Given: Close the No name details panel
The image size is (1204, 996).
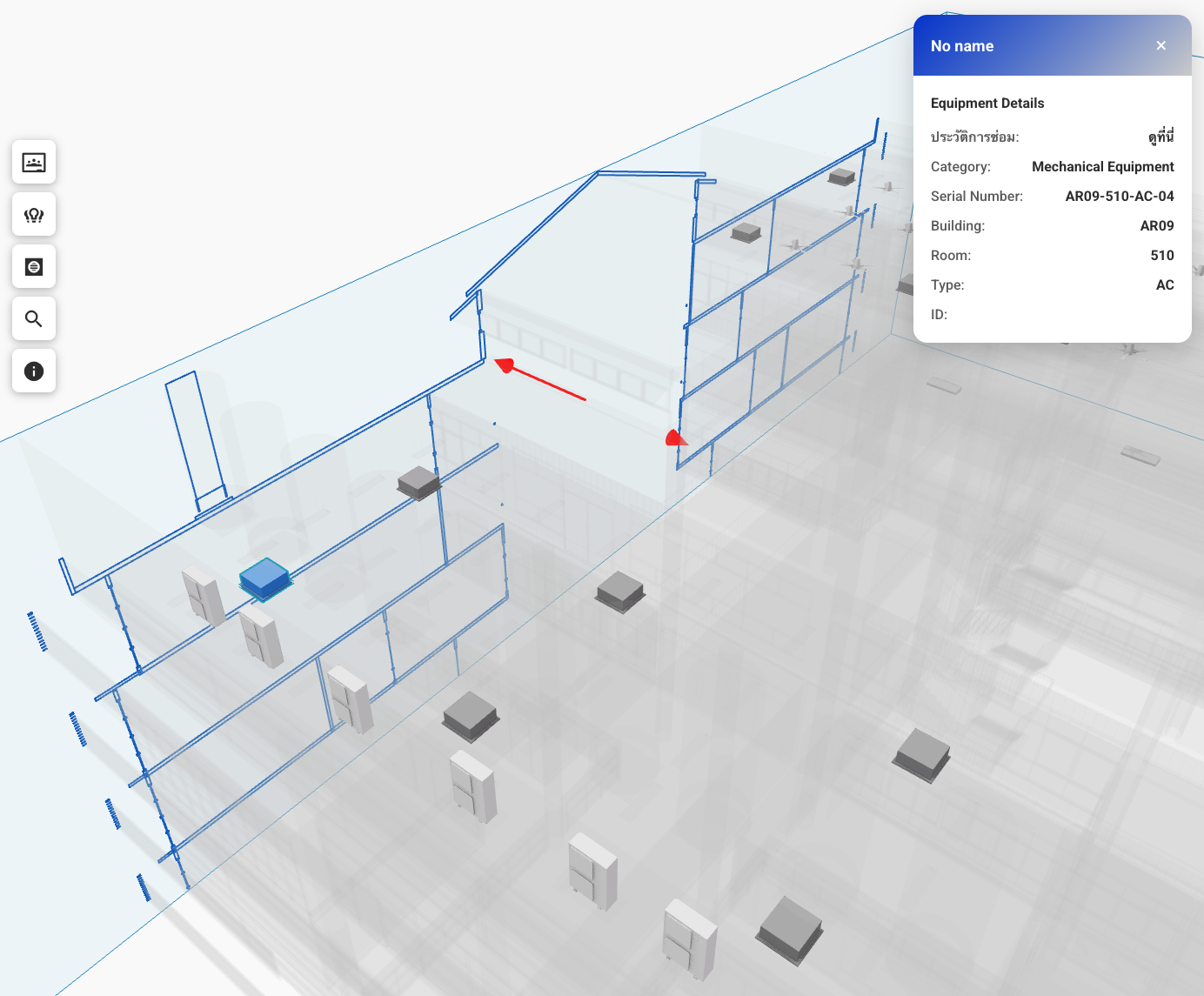Looking at the screenshot, I should click(1161, 45).
